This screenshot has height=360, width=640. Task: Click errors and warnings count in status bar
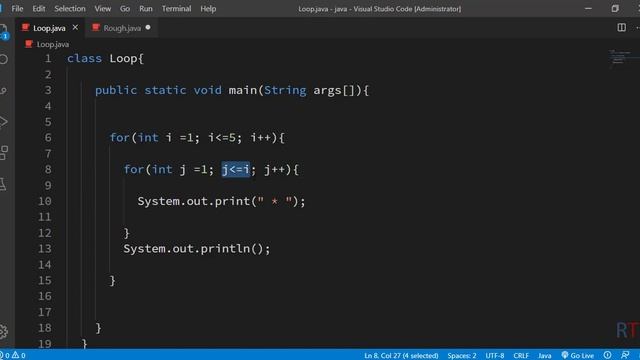coord(13,355)
